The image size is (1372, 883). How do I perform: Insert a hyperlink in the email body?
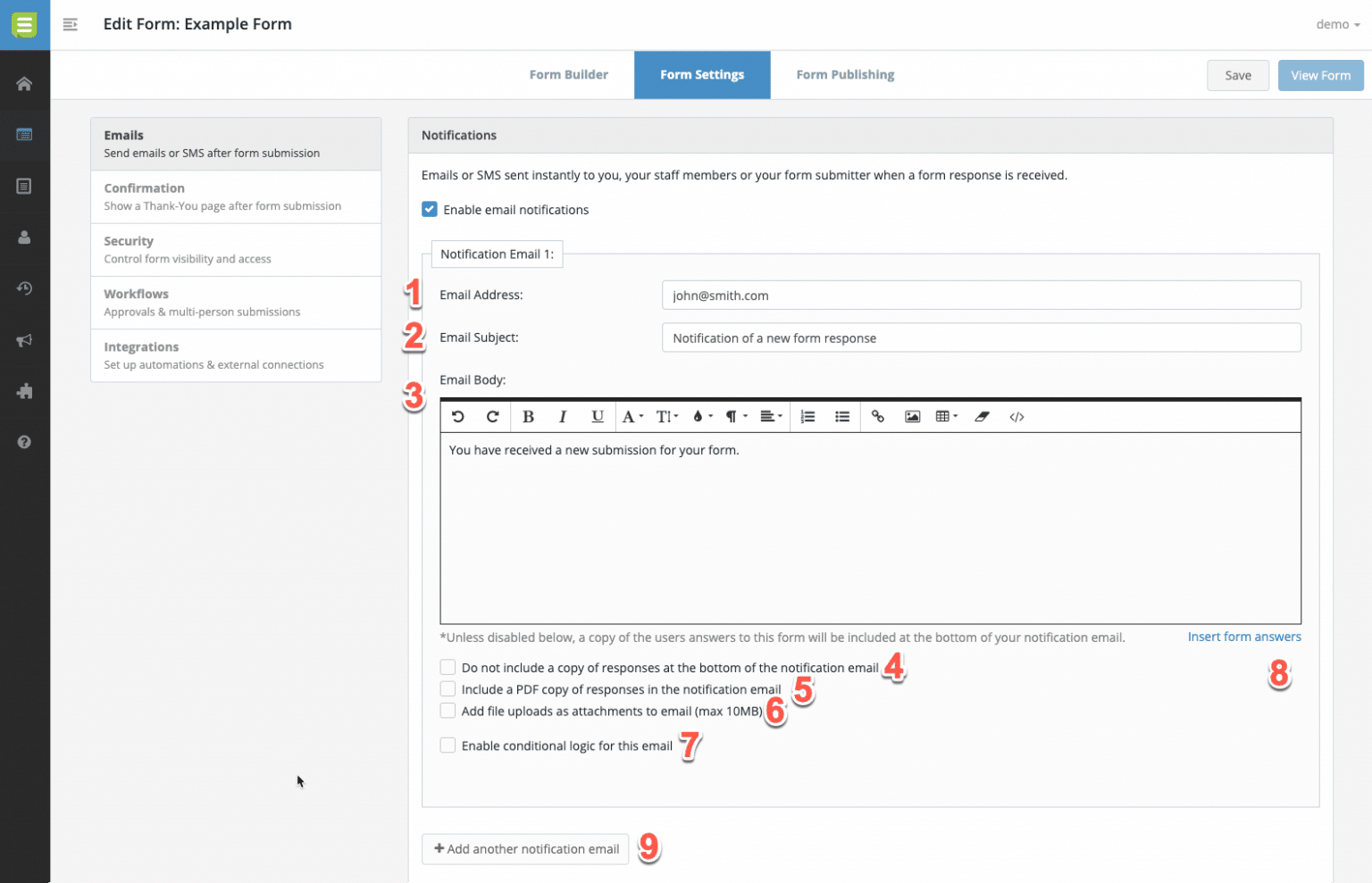[x=878, y=416]
